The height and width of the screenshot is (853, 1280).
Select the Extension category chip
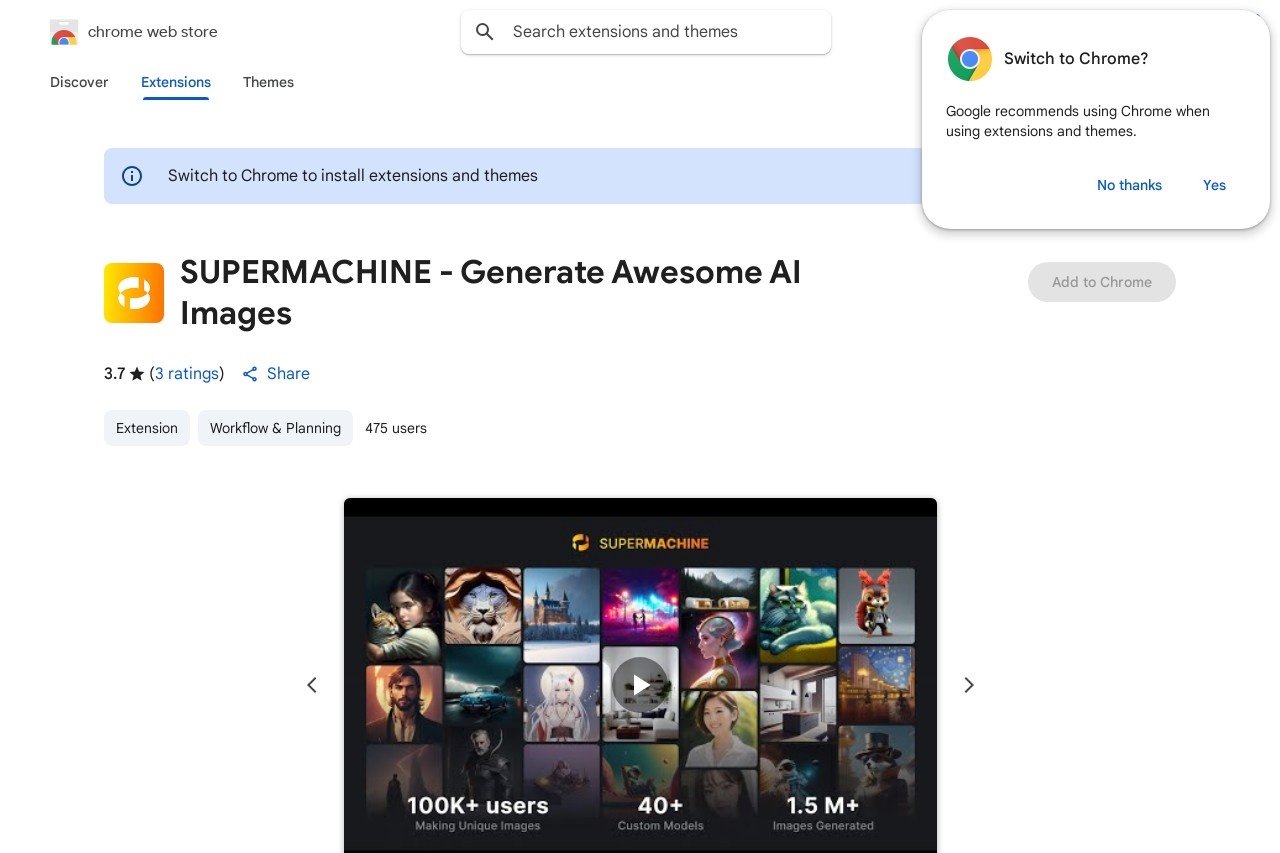[x=147, y=428]
